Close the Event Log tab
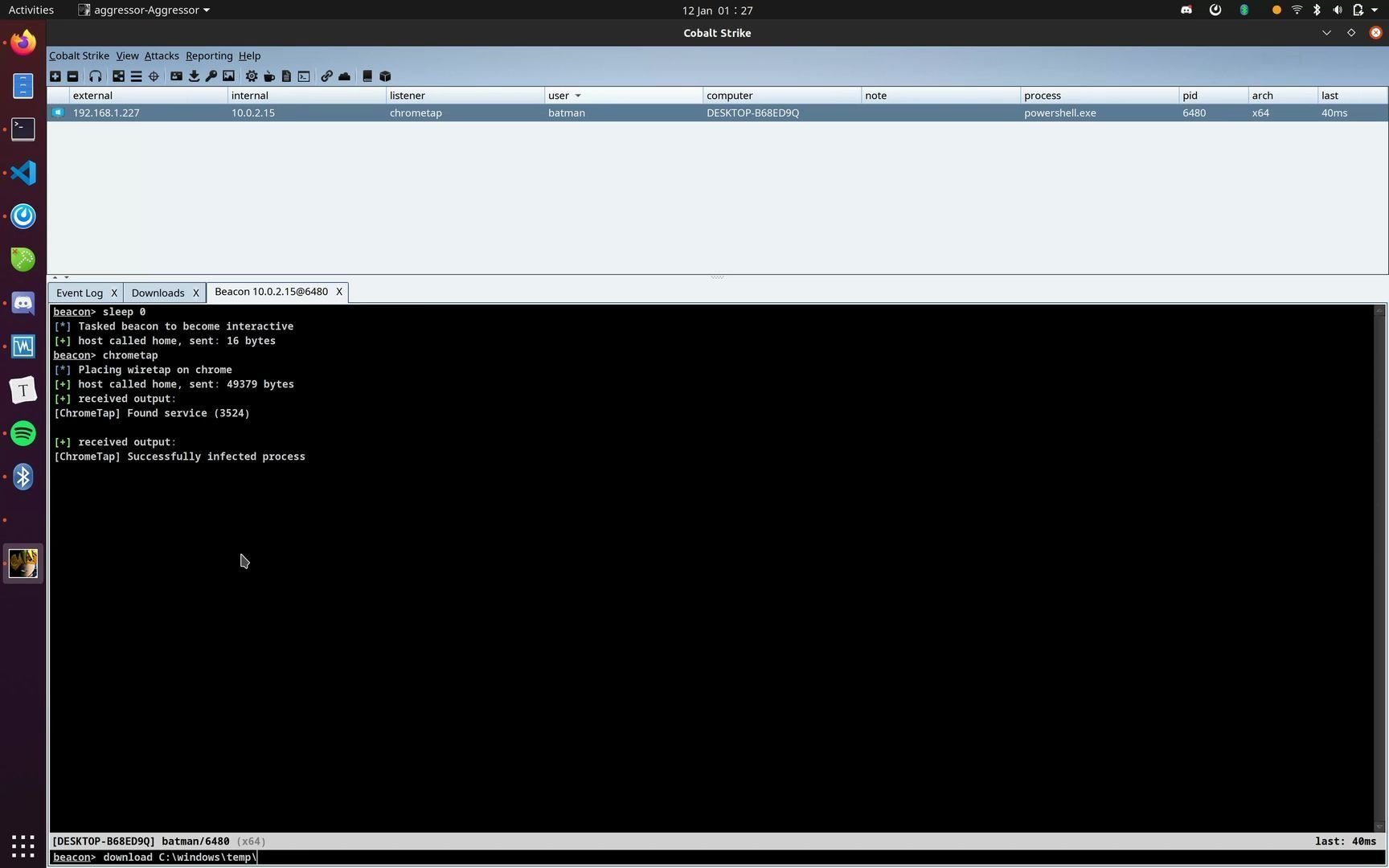Screen dimensions: 1389x868 (x=114, y=293)
